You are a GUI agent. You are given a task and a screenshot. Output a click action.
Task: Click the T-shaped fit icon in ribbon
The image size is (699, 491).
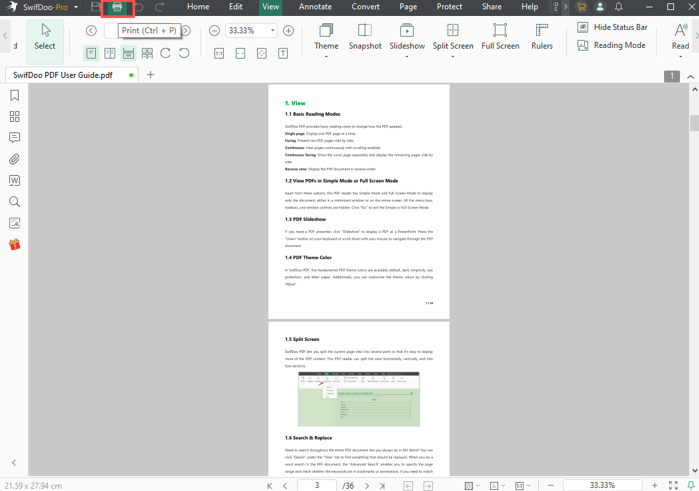[x=283, y=54]
